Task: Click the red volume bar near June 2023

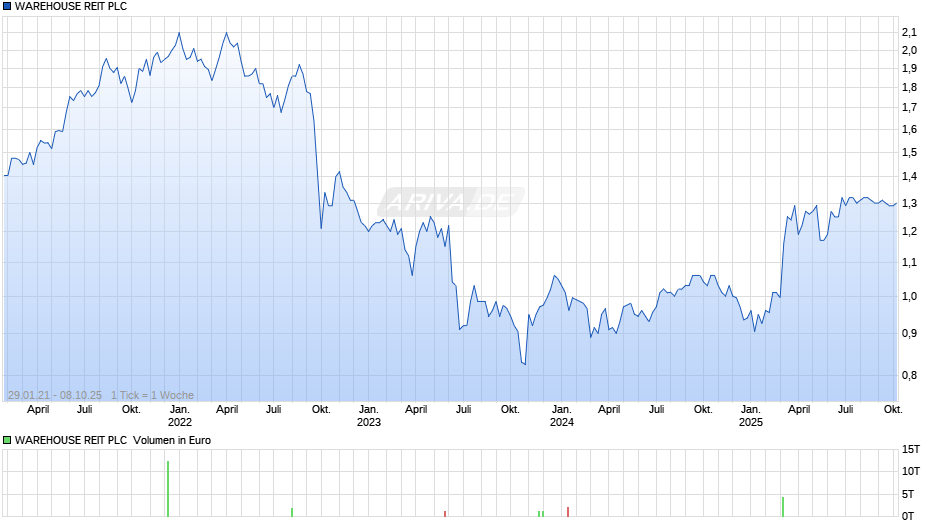Action: [x=445, y=514]
